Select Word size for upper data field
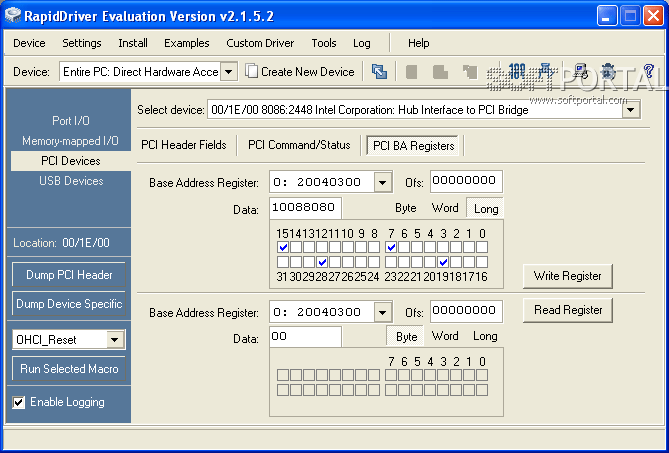 (x=445, y=208)
